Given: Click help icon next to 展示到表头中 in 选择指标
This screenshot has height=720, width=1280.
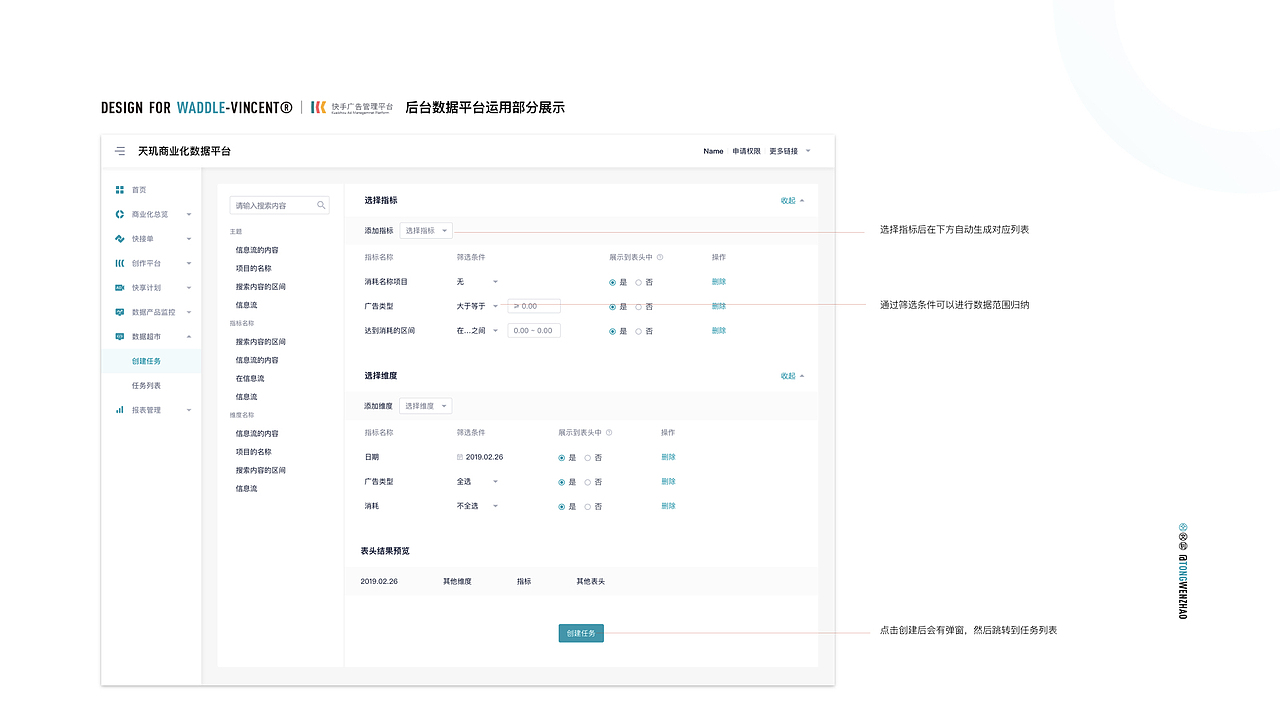Looking at the screenshot, I should pos(660,257).
